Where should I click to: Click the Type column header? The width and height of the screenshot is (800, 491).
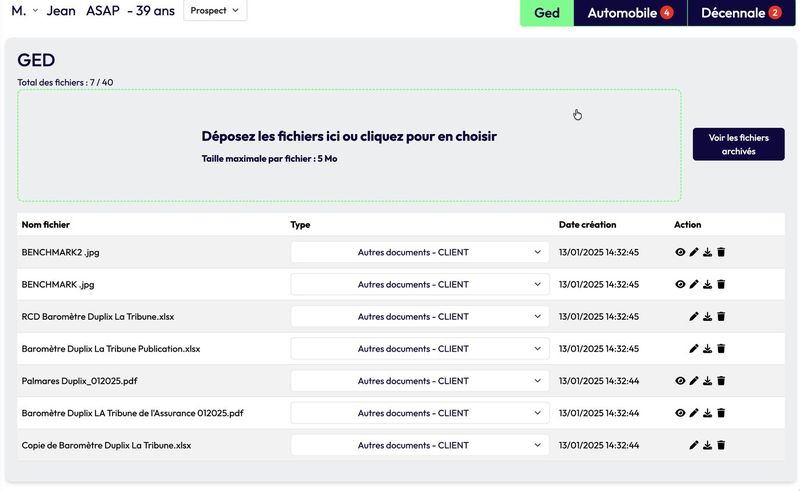click(x=300, y=225)
